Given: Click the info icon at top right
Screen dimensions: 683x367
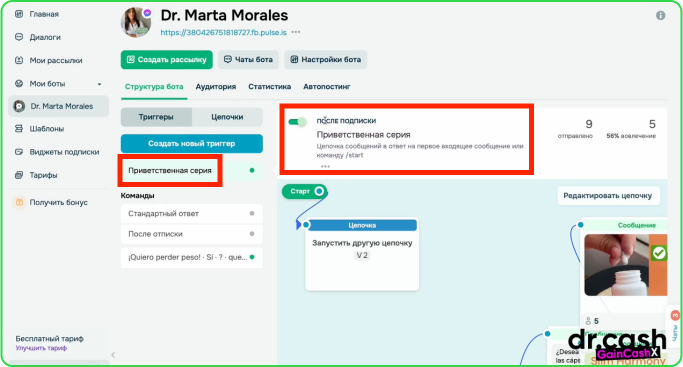Looking at the screenshot, I should [x=660, y=15].
